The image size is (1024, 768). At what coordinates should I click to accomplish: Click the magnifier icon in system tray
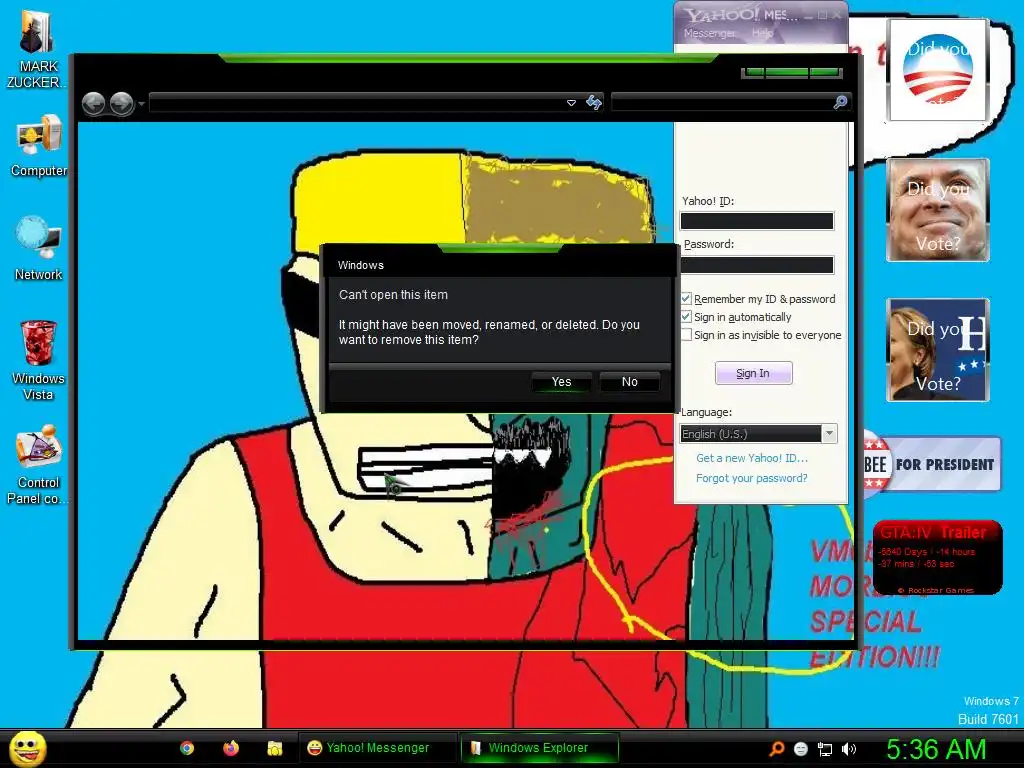pyautogui.click(x=776, y=749)
